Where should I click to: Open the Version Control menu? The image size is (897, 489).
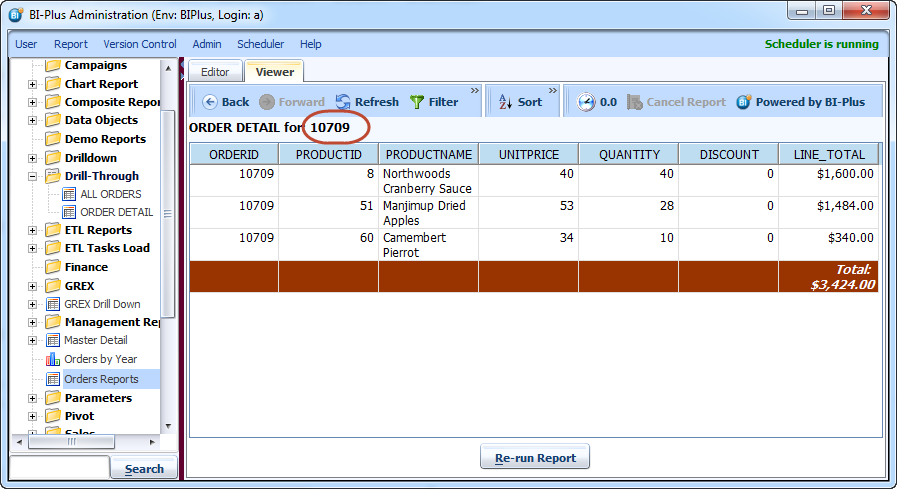(140, 44)
